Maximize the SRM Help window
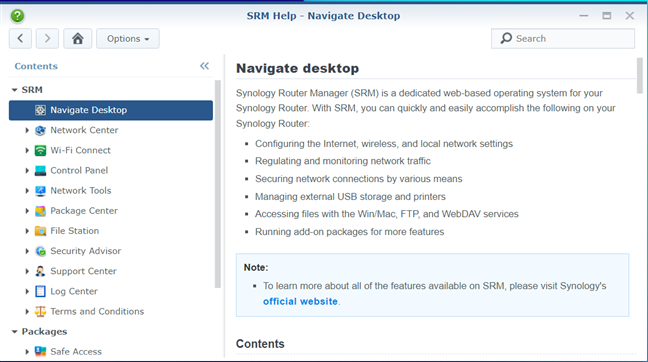 pos(607,16)
